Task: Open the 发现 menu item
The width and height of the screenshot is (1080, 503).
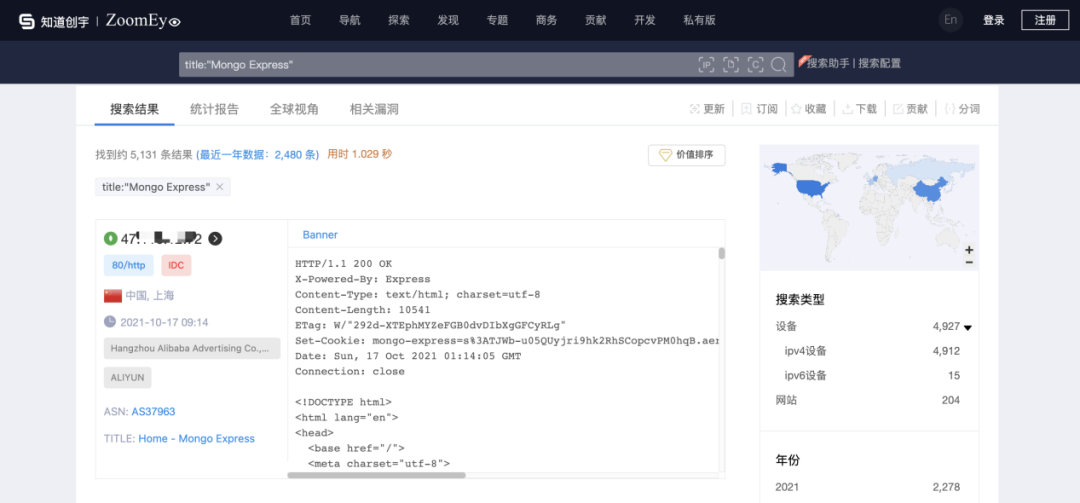Action: click(448, 21)
